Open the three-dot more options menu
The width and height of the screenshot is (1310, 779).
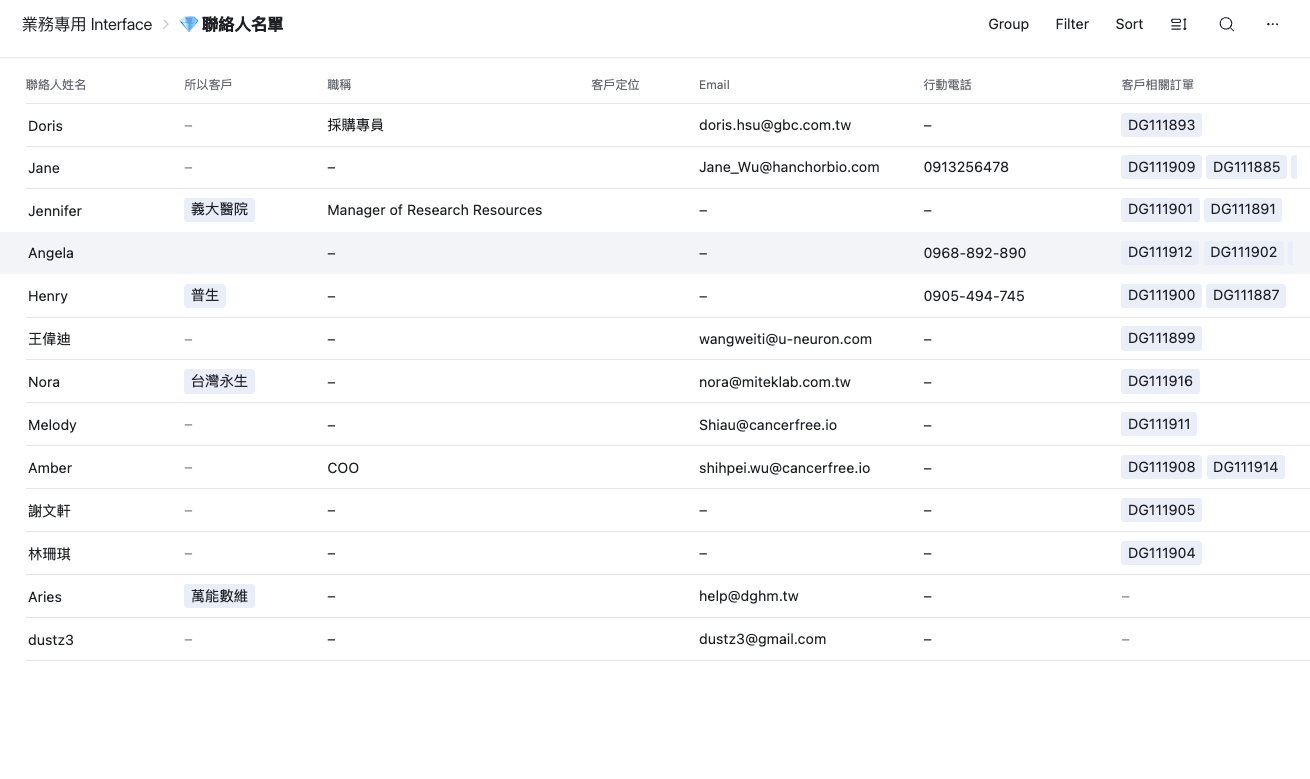click(1272, 24)
